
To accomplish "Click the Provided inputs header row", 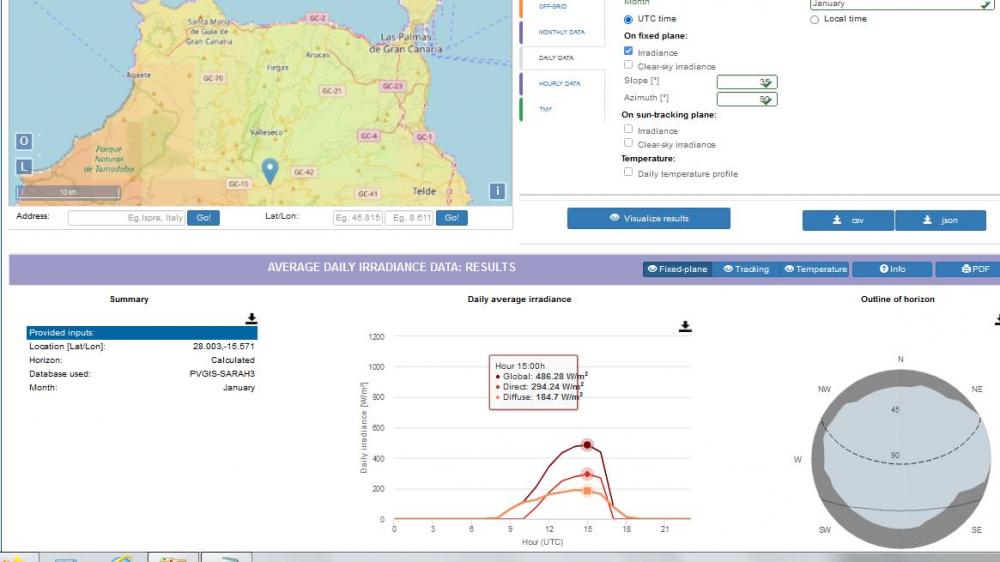I will click(142, 332).
